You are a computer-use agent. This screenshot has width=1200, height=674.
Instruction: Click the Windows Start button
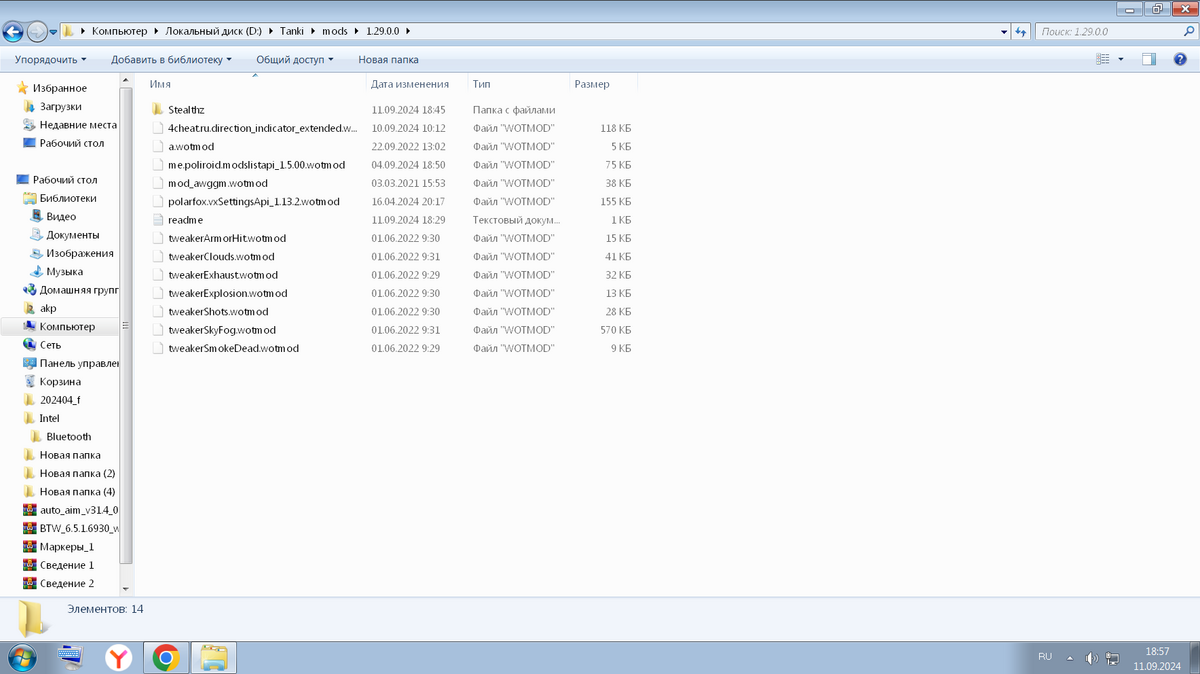(x=20, y=657)
